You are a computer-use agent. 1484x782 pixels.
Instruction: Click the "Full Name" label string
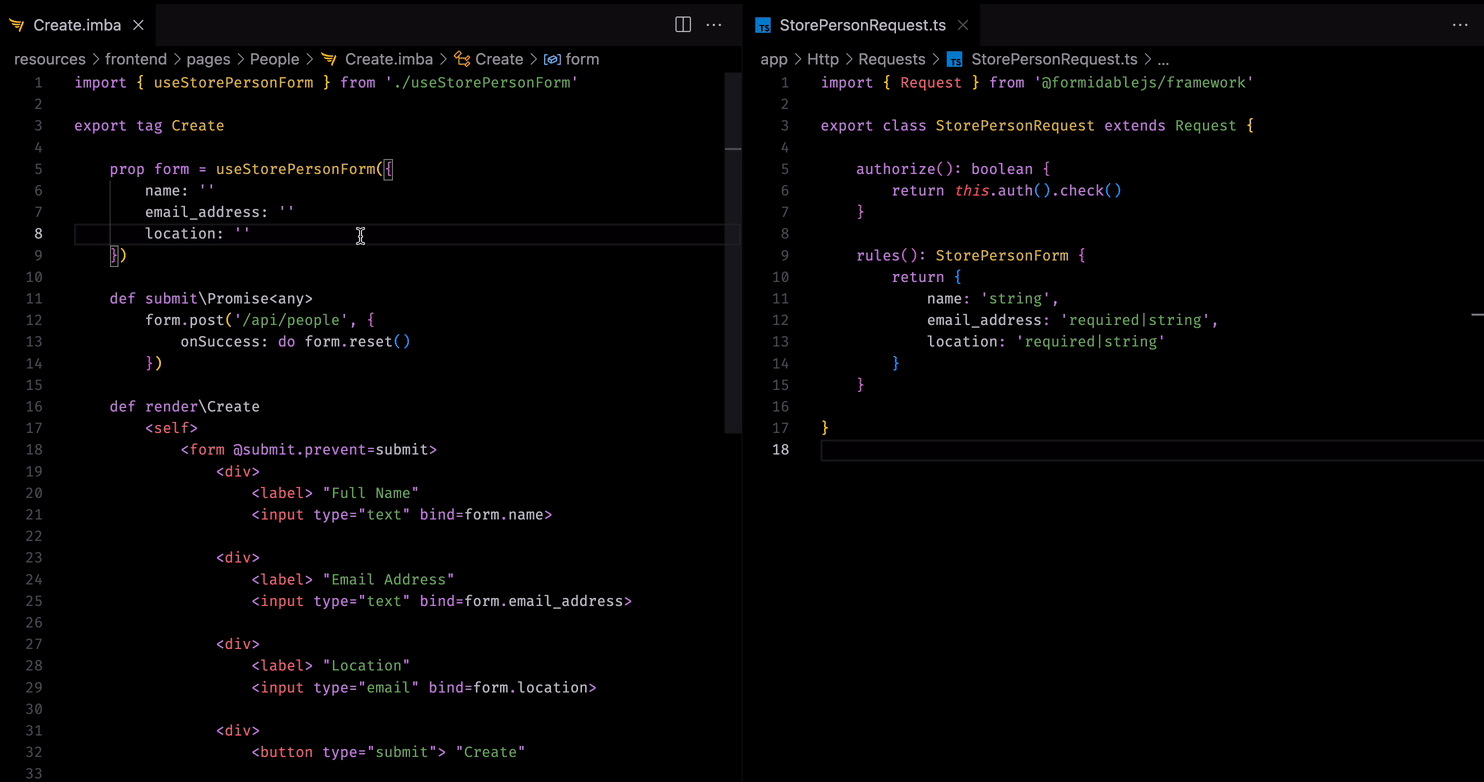pyautogui.click(x=371, y=493)
